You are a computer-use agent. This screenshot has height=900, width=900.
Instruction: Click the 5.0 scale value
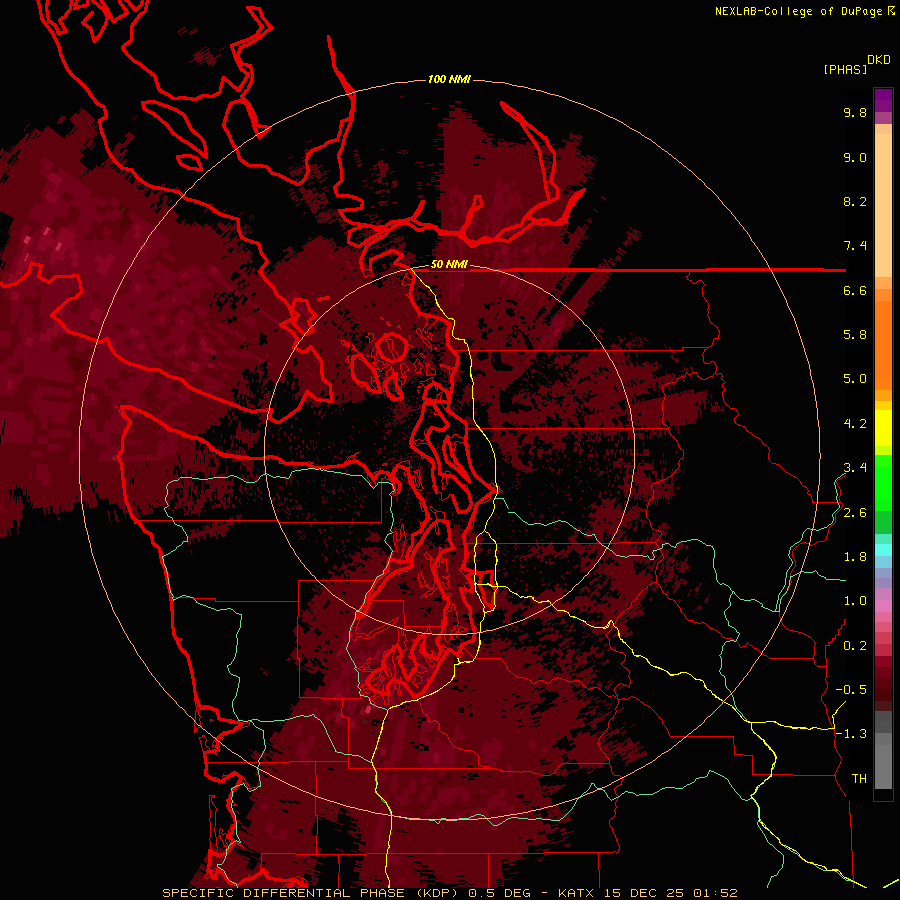[x=855, y=379]
